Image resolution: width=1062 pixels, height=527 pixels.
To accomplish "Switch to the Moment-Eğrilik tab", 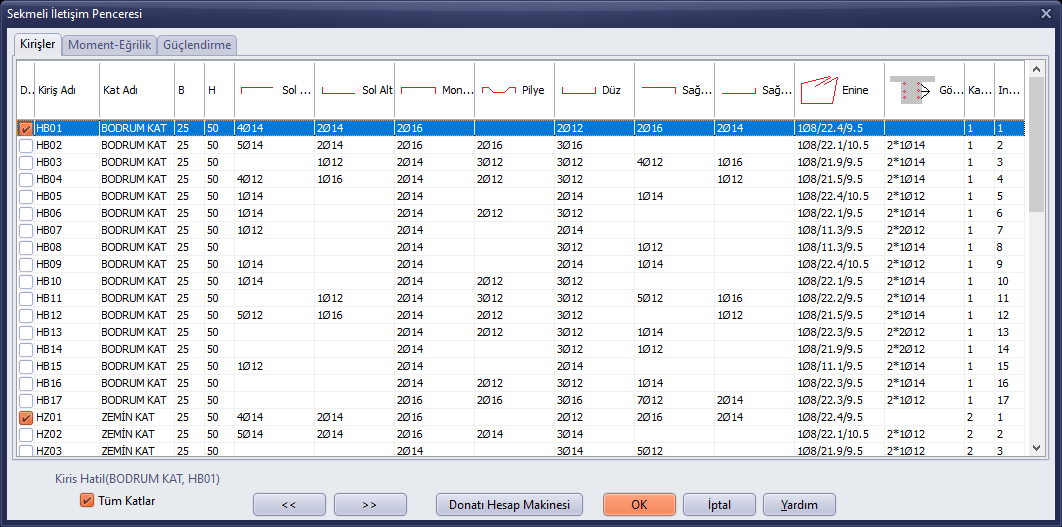I will tap(110, 45).
